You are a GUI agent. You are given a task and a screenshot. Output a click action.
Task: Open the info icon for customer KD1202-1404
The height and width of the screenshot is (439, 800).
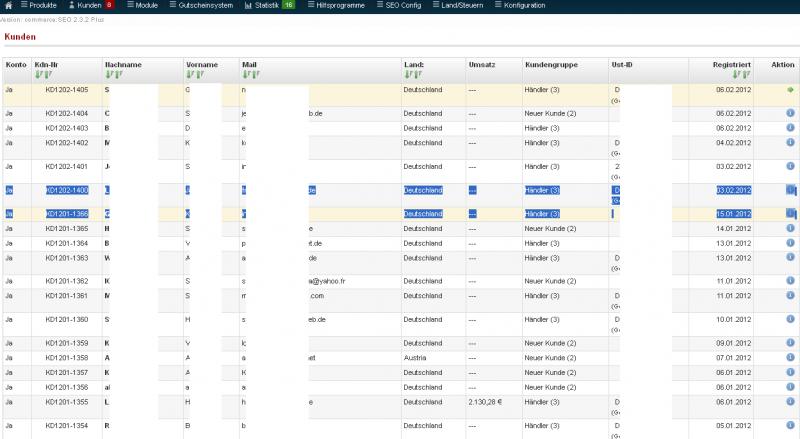[789, 113]
